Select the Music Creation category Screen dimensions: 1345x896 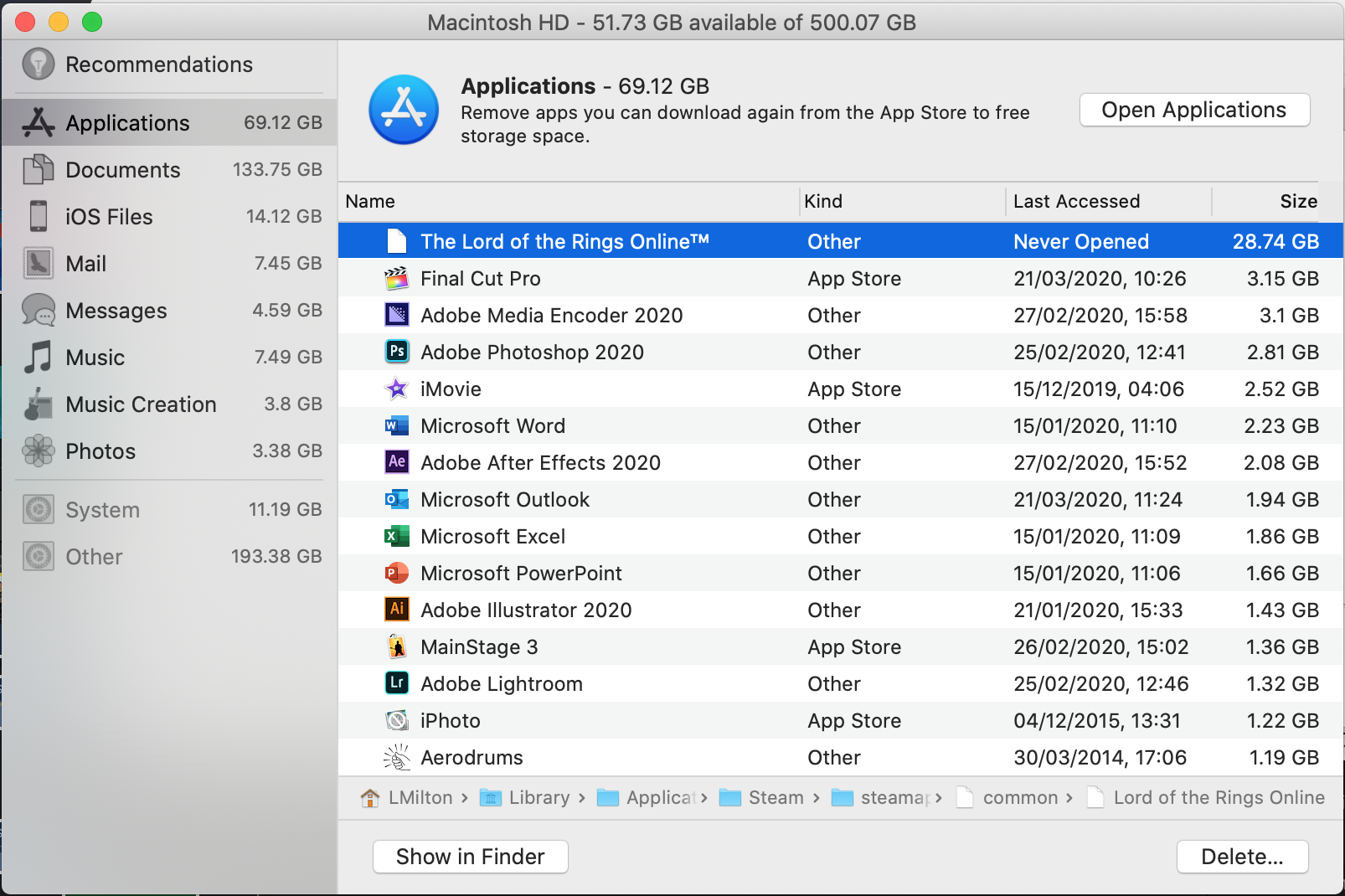coord(169,404)
